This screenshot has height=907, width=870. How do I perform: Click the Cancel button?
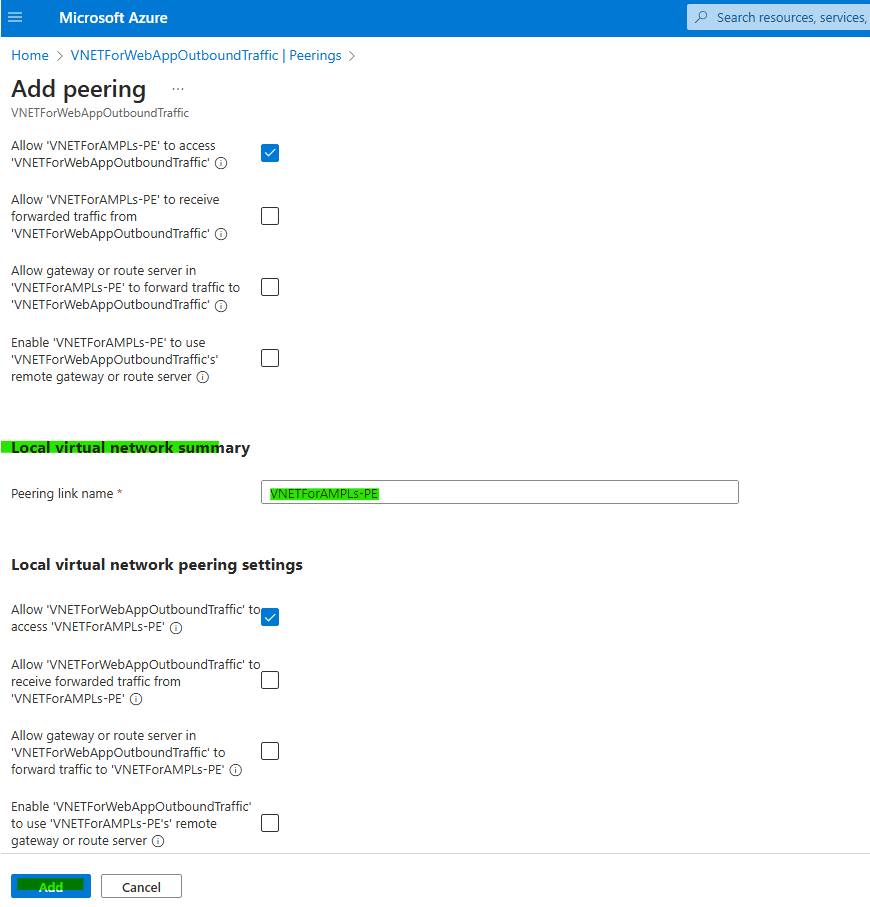(141, 887)
